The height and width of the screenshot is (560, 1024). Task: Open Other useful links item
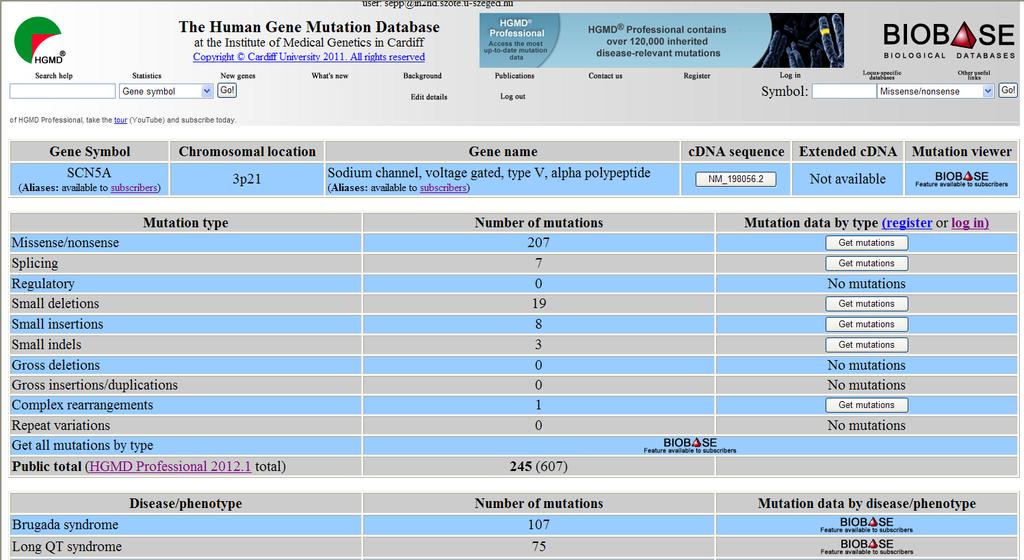coord(974,74)
